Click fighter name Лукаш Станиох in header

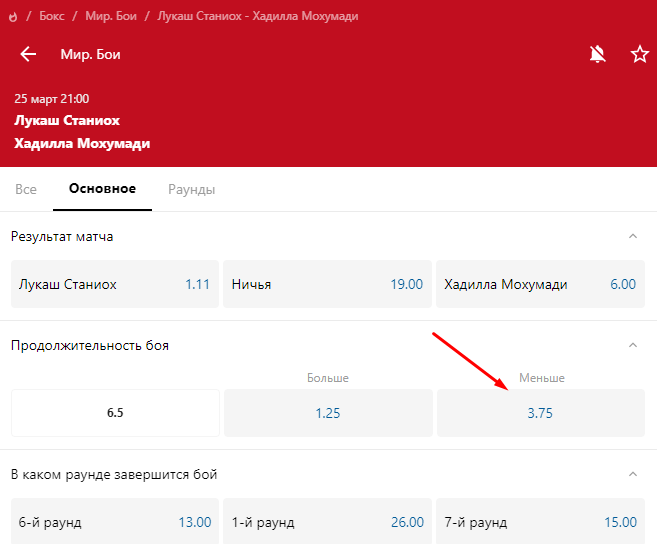point(67,121)
